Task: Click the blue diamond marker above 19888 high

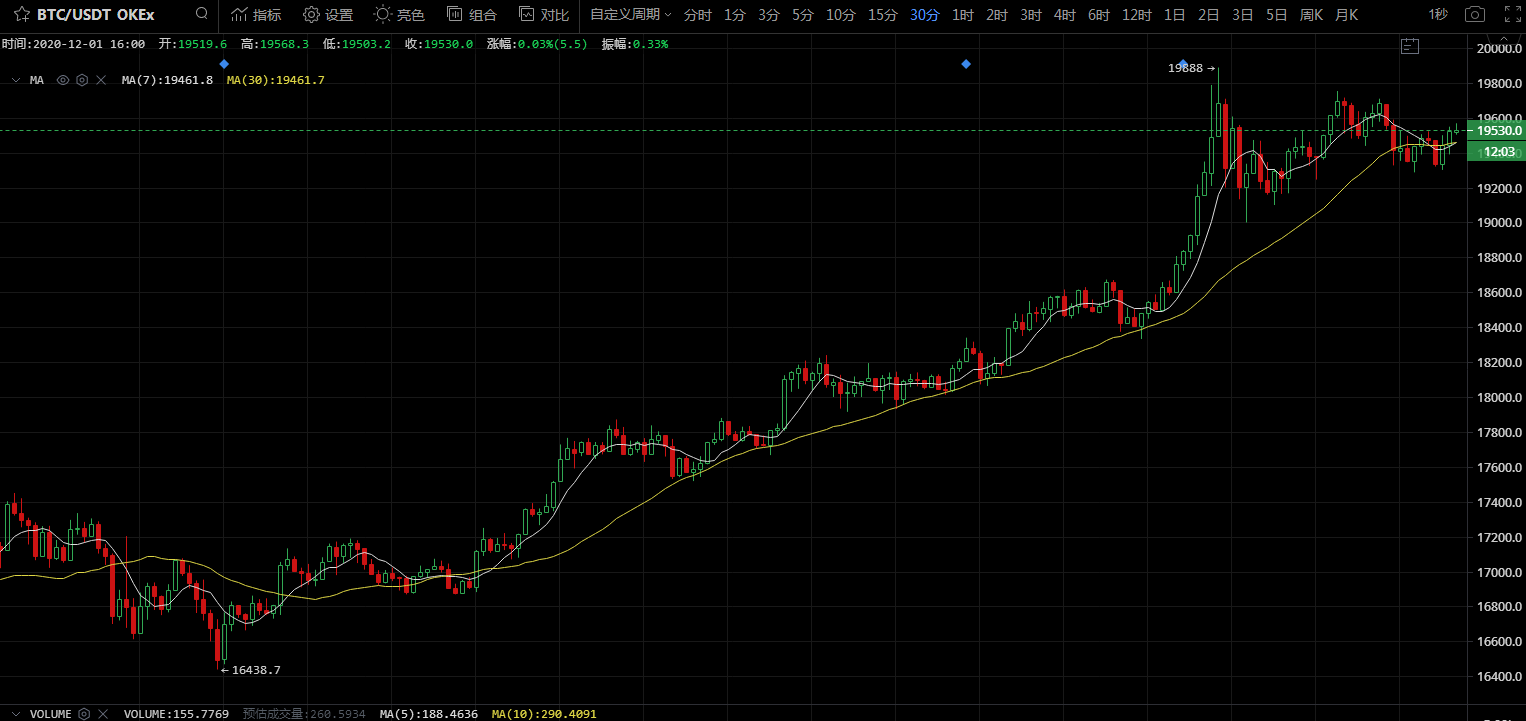Action: click(1182, 64)
